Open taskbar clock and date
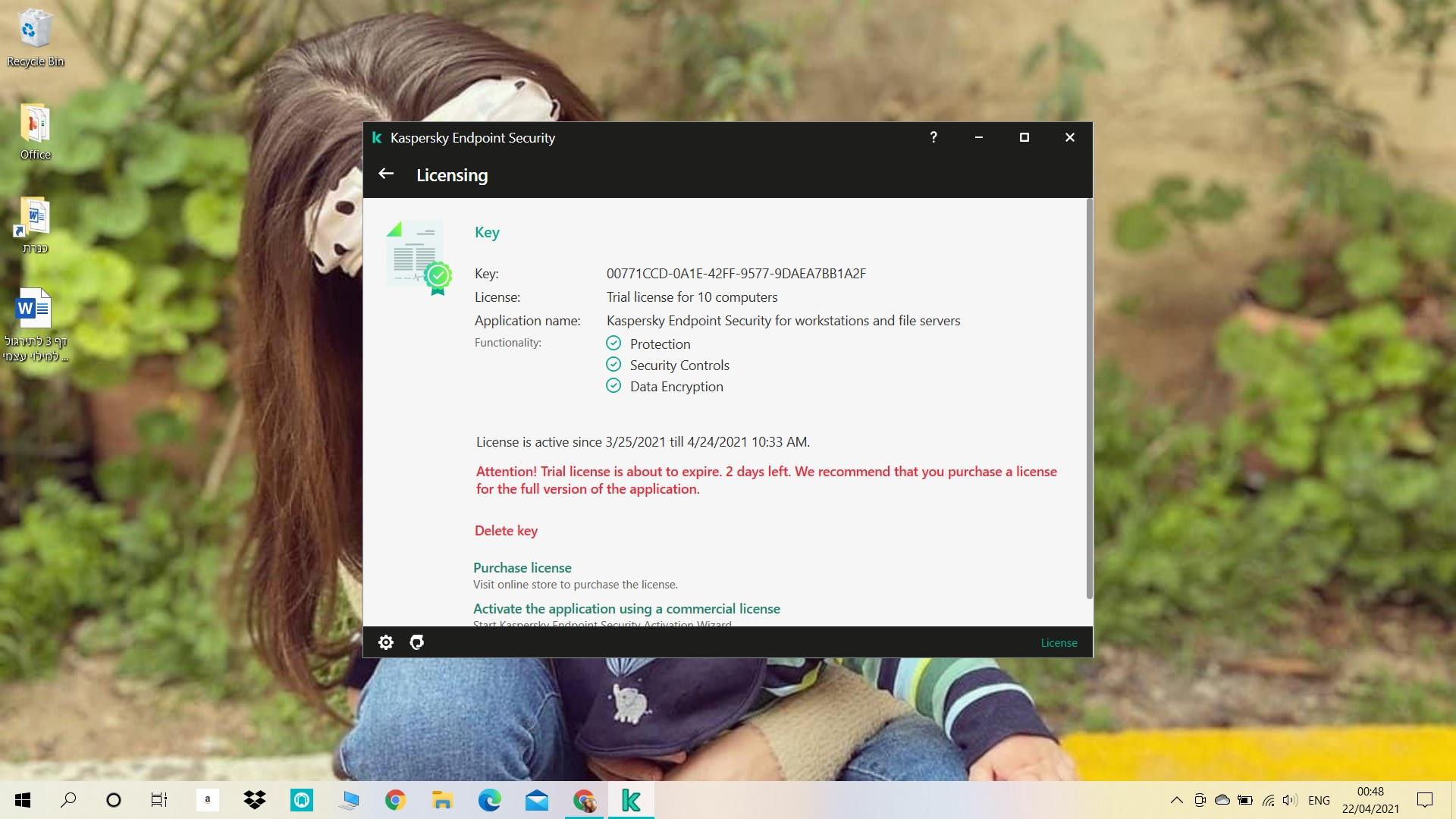 [1370, 800]
